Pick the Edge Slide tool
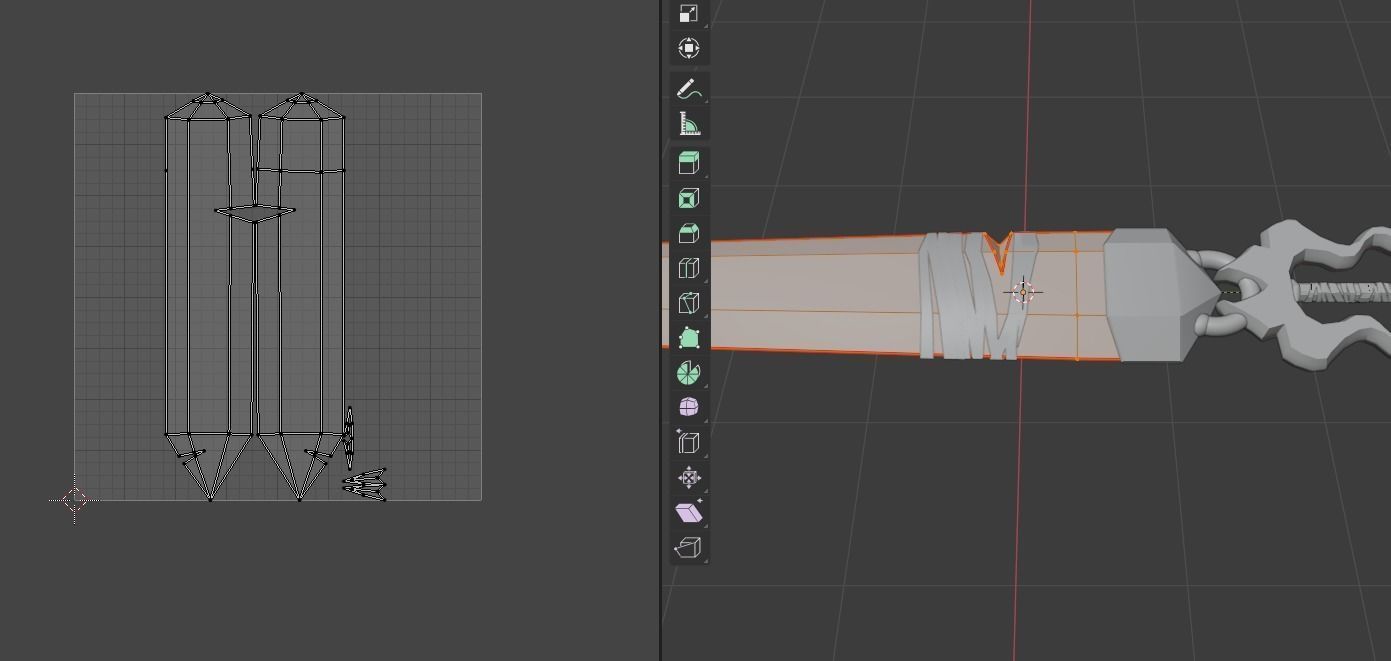1391x661 pixels. tap(688, 443)
